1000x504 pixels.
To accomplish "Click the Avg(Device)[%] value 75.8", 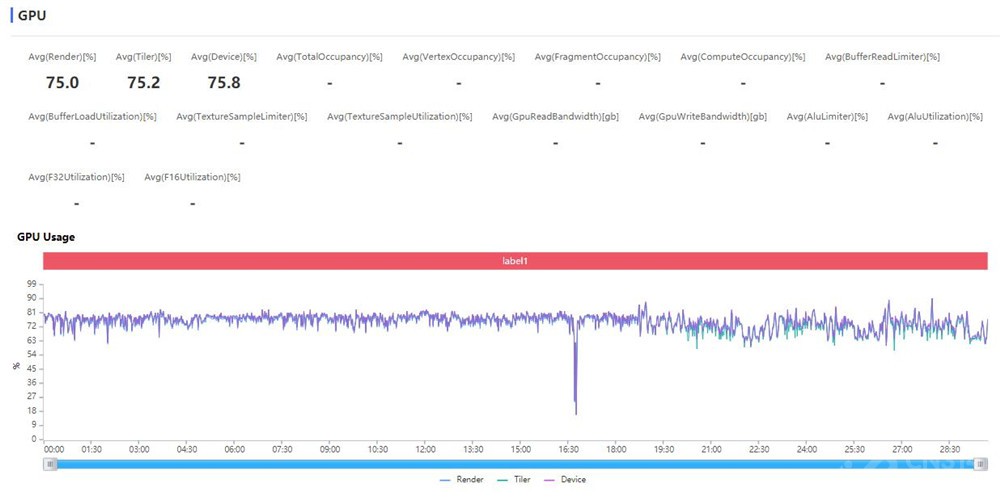I will (224, 82).
